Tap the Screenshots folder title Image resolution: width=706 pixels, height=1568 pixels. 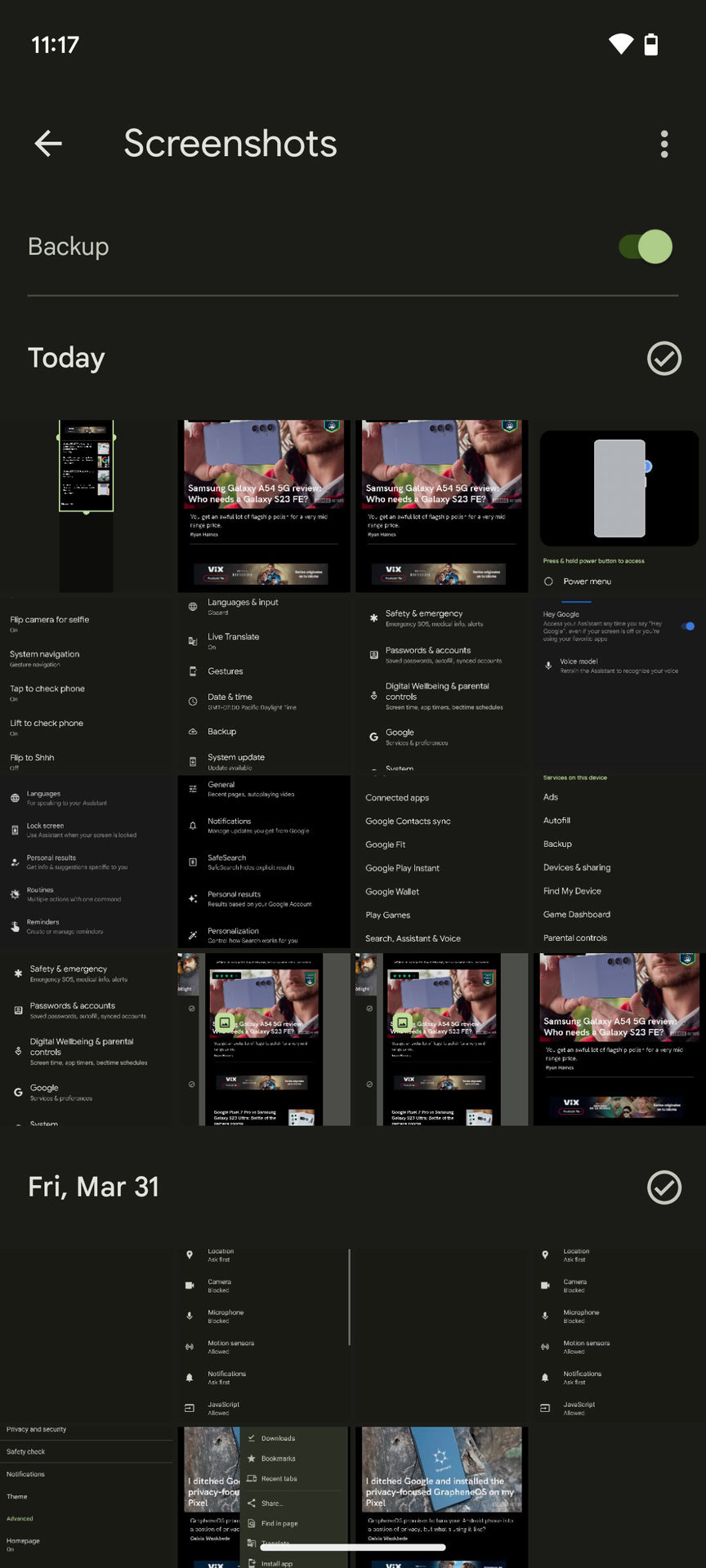click(230, 144)
